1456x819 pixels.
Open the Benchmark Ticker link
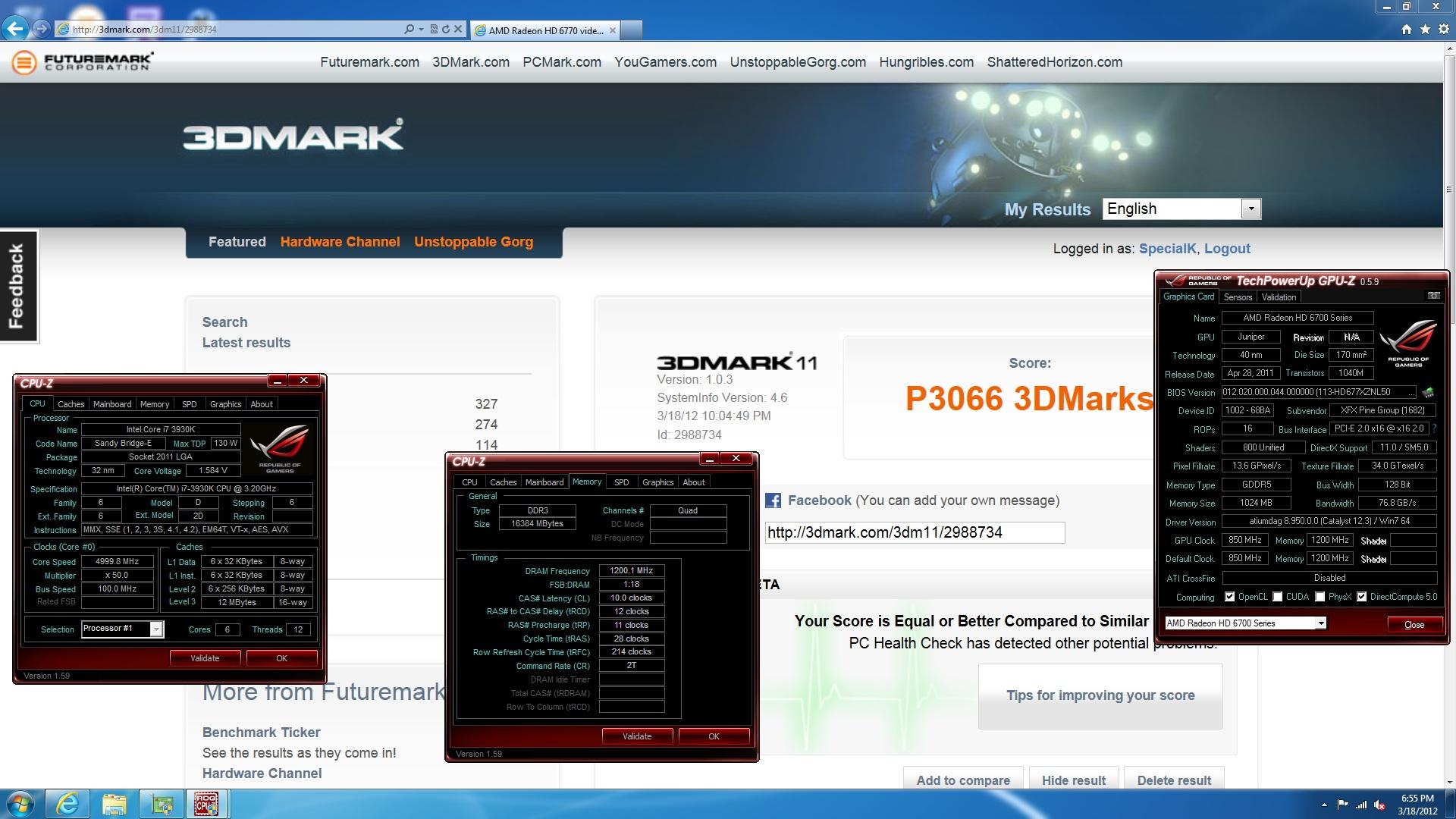pos(262,733)
